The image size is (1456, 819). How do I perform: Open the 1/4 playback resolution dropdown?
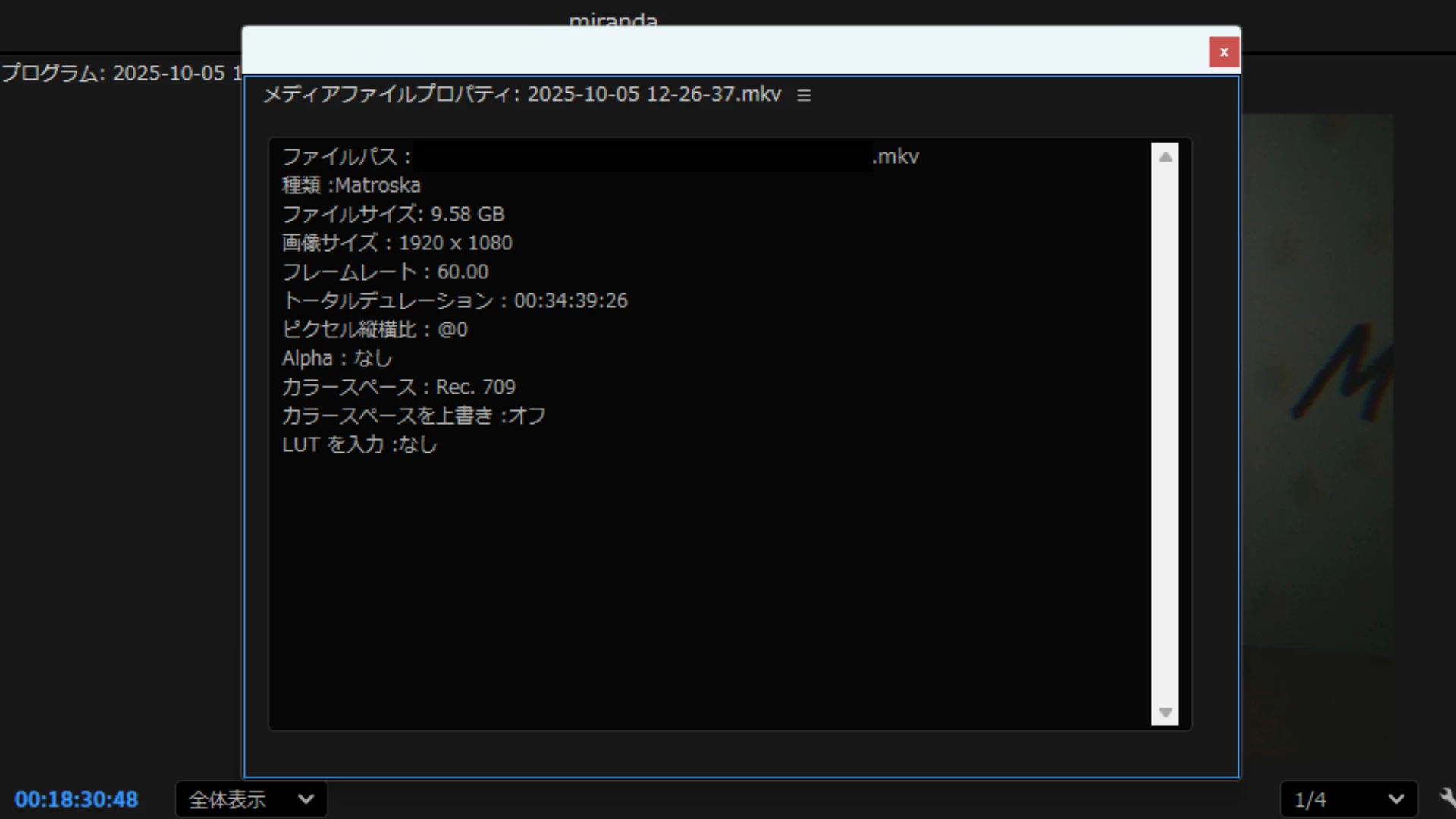[1348, 799]
